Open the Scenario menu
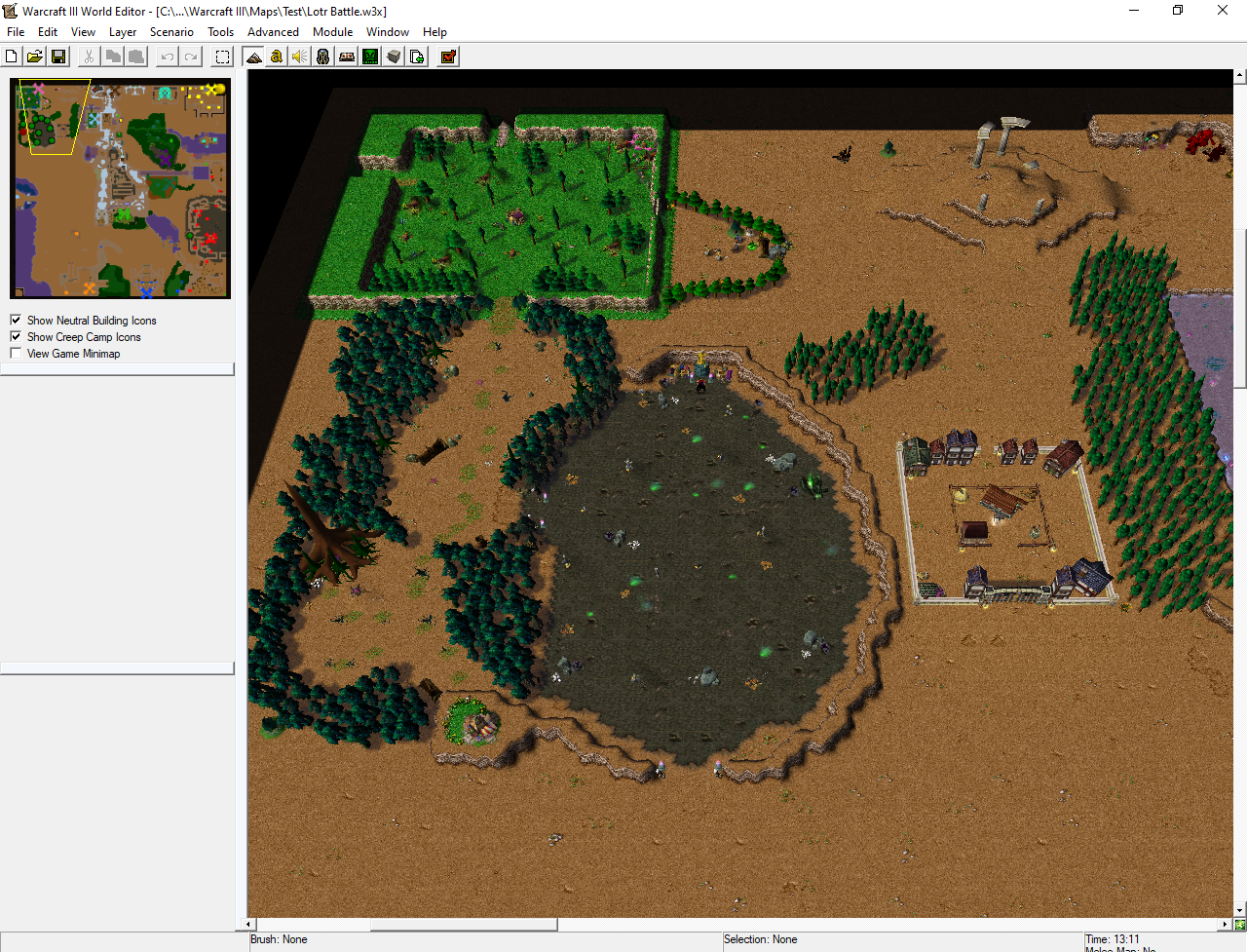 (171, 32)
